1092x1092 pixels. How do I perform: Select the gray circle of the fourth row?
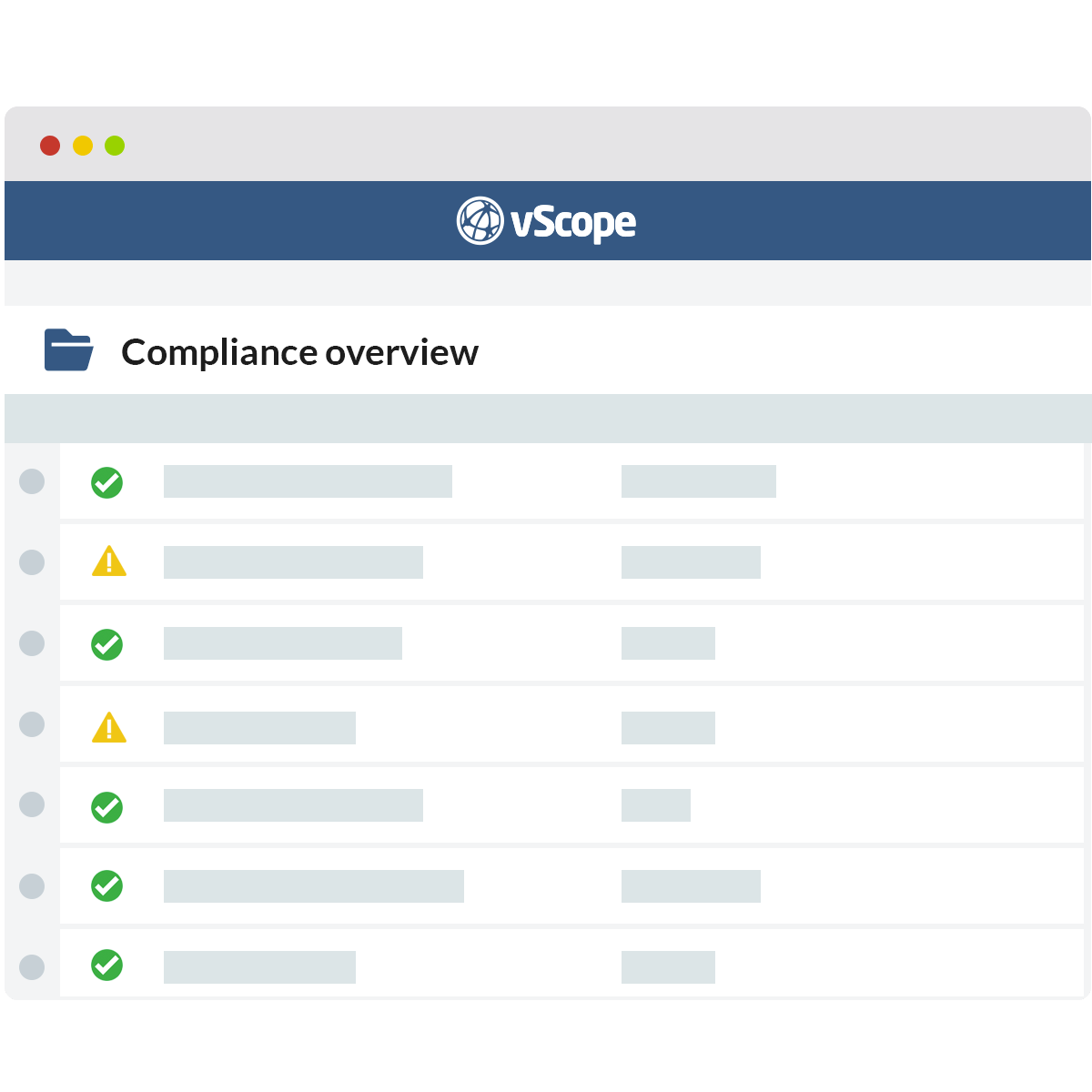32,724
